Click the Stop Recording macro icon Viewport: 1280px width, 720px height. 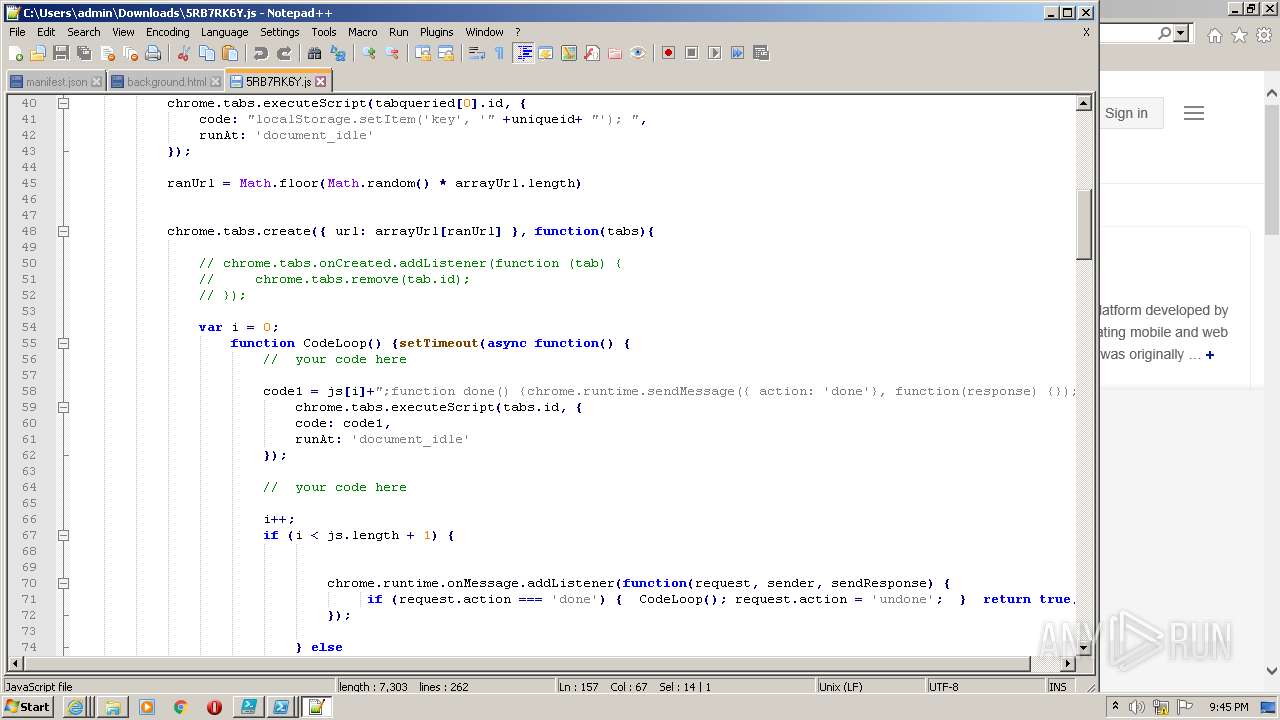692,53
